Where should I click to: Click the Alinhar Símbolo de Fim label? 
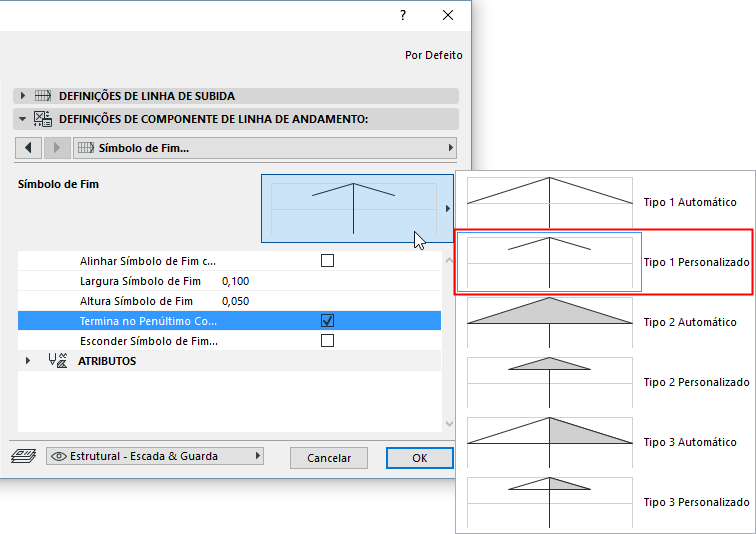coord(148,261)
